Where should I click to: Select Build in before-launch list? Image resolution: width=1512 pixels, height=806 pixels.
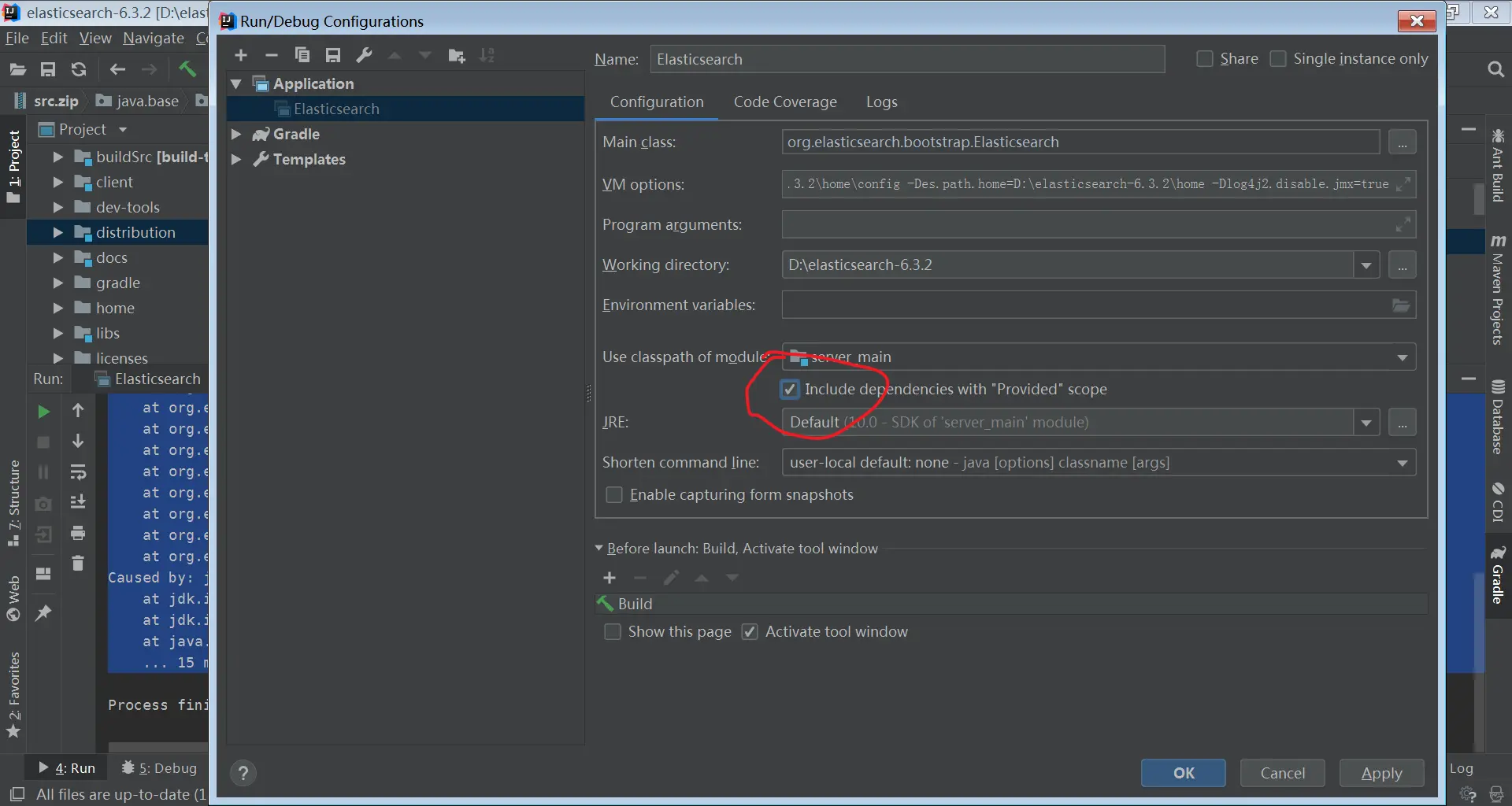[x=1011, y=604]
